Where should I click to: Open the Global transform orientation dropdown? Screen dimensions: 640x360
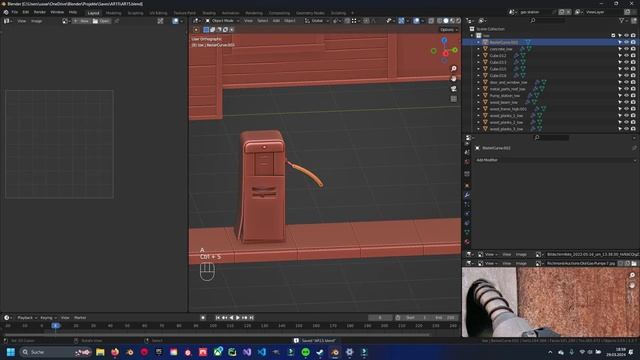pyautogui.click(x=317, y=20)
